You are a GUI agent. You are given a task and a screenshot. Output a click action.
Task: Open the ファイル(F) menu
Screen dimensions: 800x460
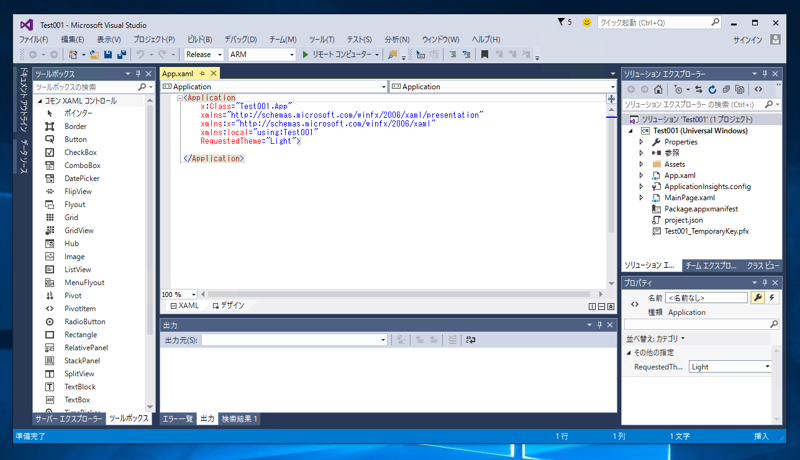[34, 39]
